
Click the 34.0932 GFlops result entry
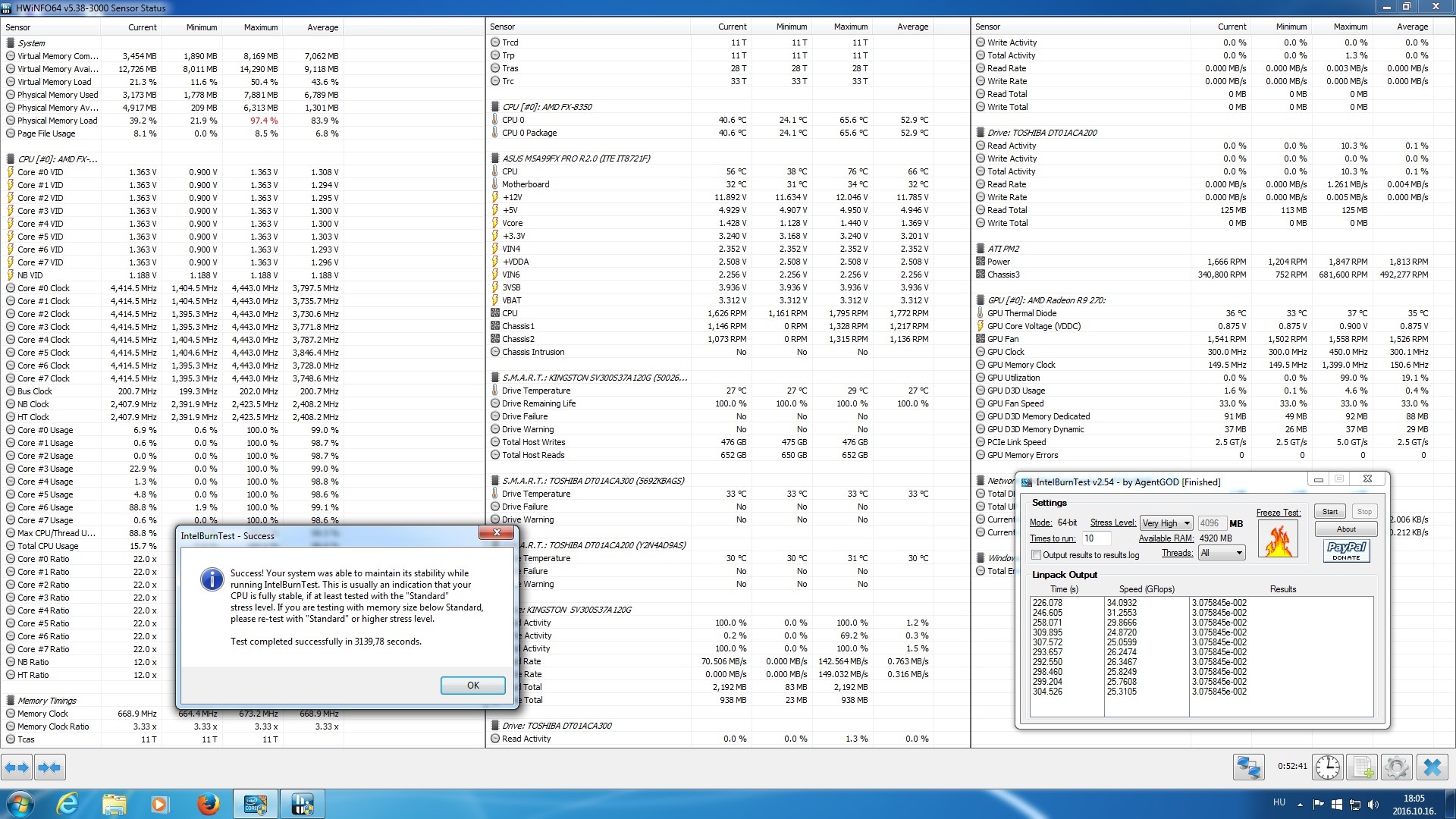pos(1122,603)
